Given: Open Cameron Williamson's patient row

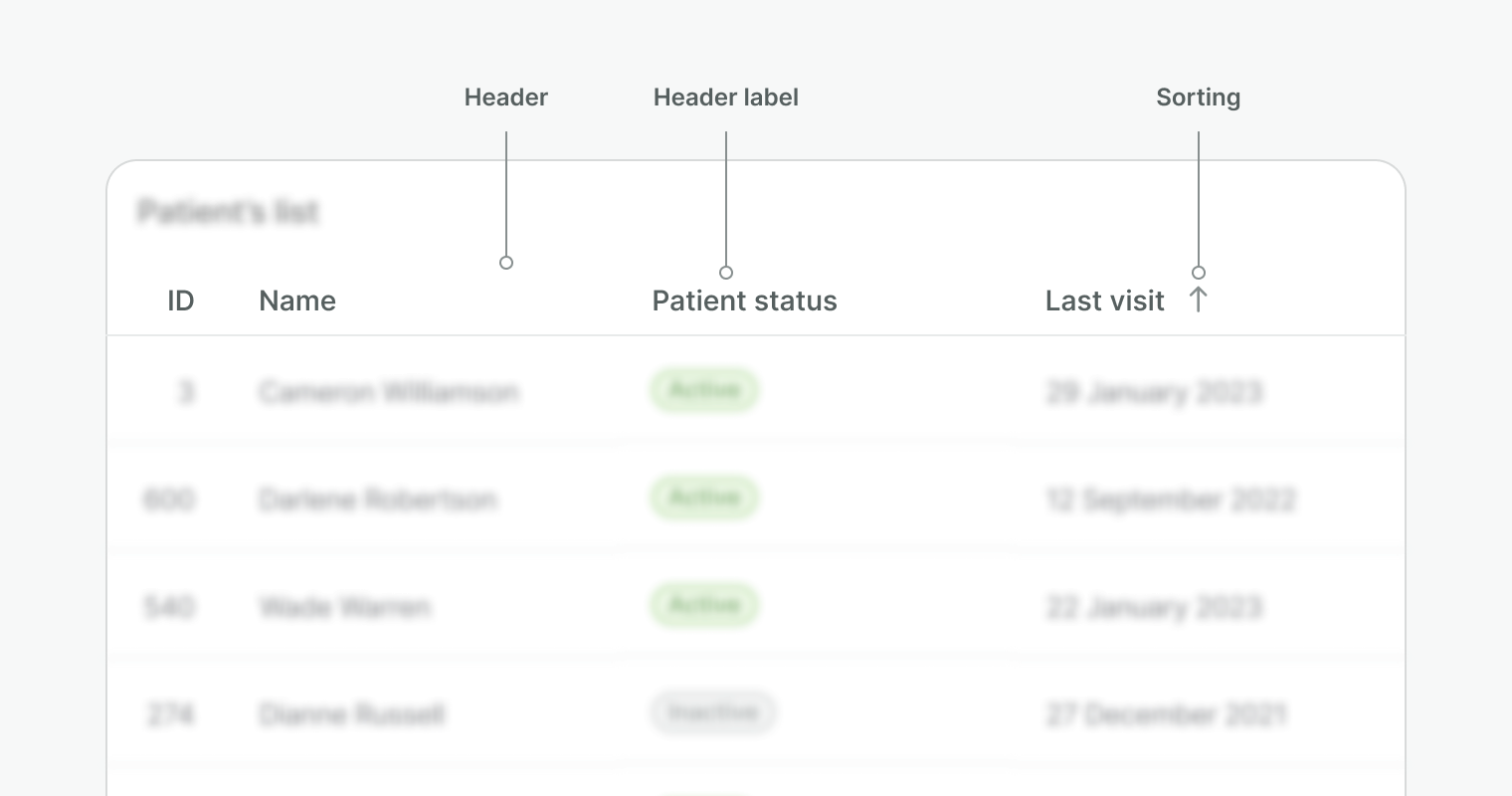Looking at the screenshot, I should click(388, 392).
